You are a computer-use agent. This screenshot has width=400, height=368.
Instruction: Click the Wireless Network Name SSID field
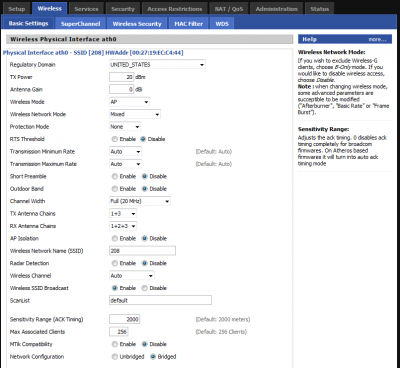click(x=142, y=251)
